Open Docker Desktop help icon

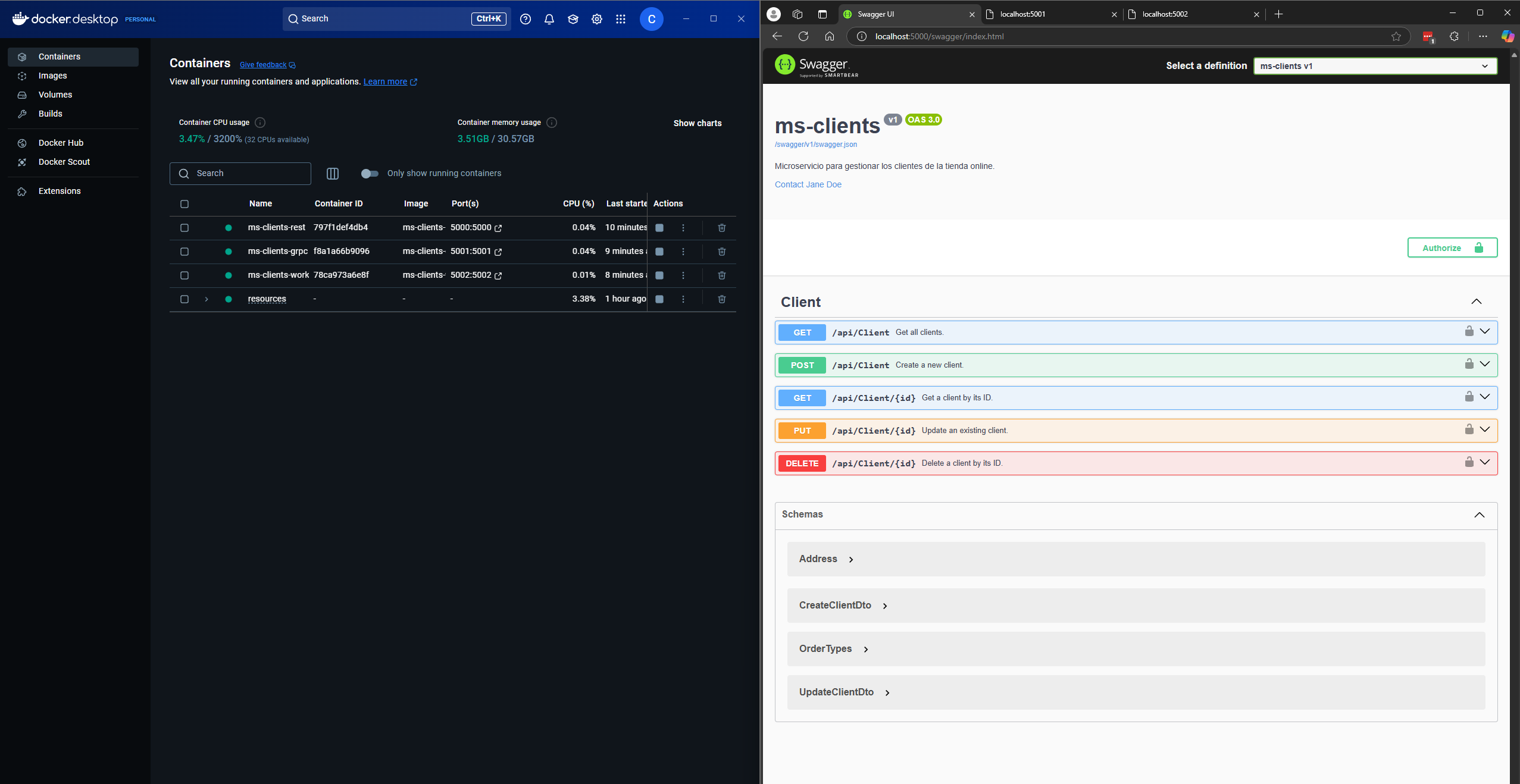point(525,19)
